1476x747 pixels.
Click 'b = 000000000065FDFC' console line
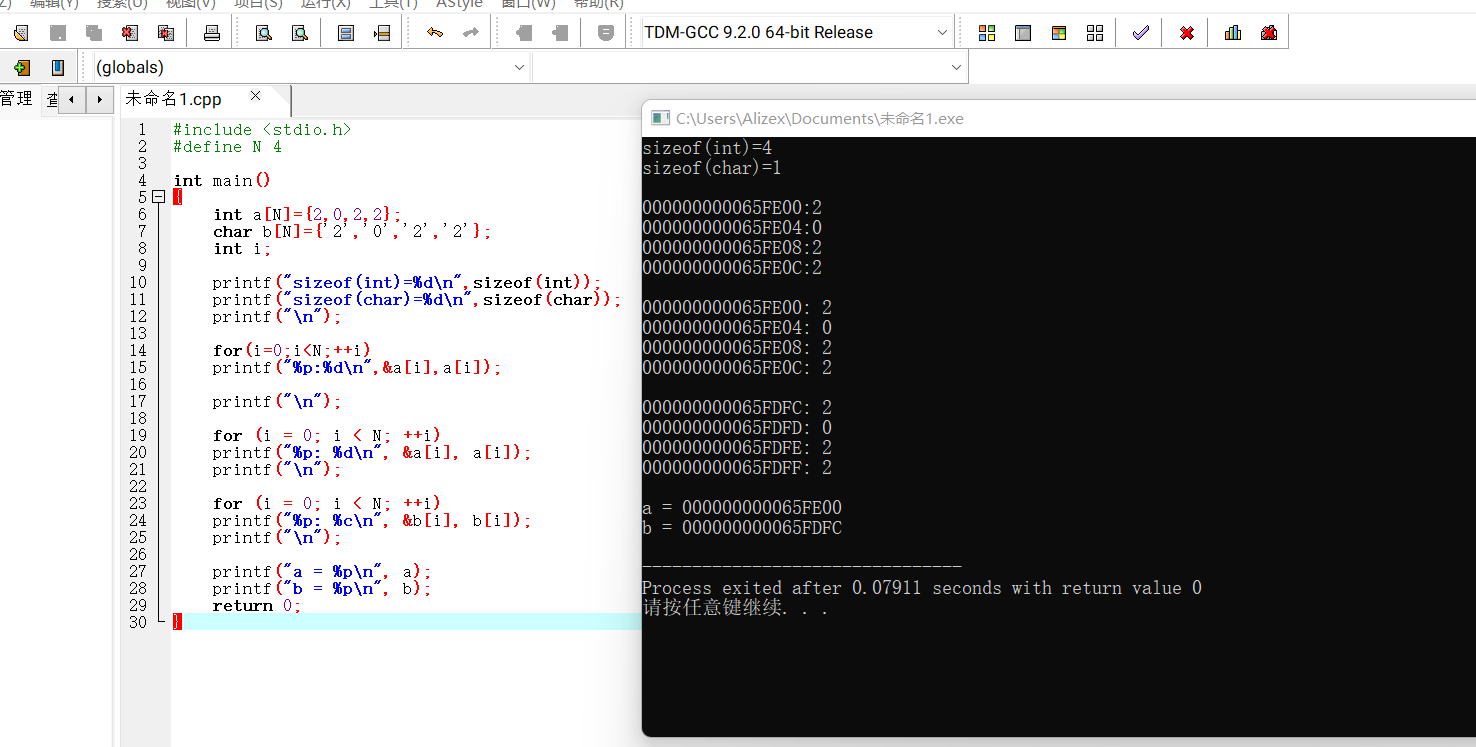pos(742,528)
